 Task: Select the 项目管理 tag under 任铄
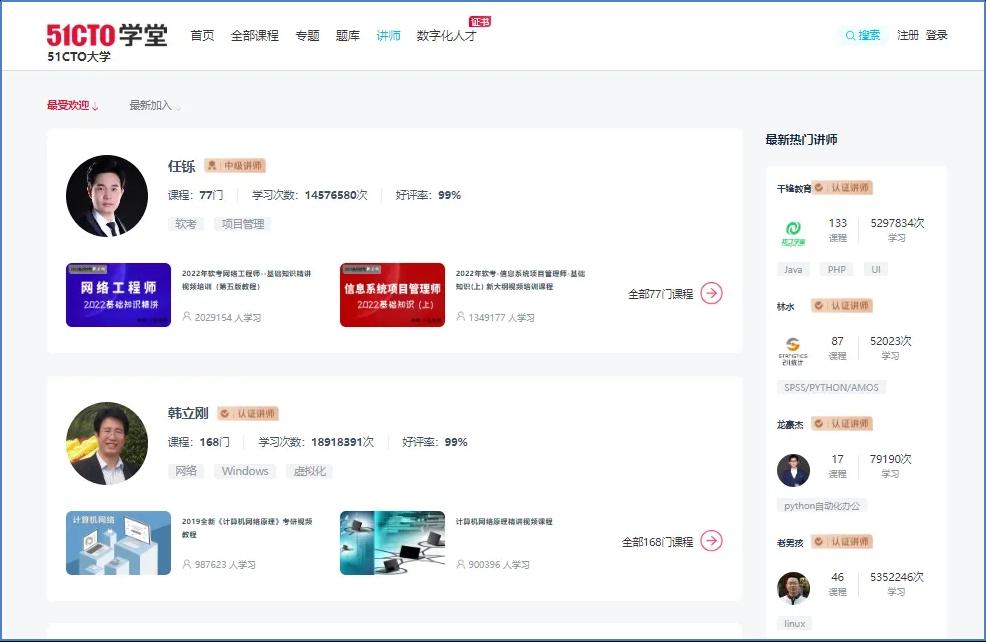pyautogui.click(x=242, y=224)
